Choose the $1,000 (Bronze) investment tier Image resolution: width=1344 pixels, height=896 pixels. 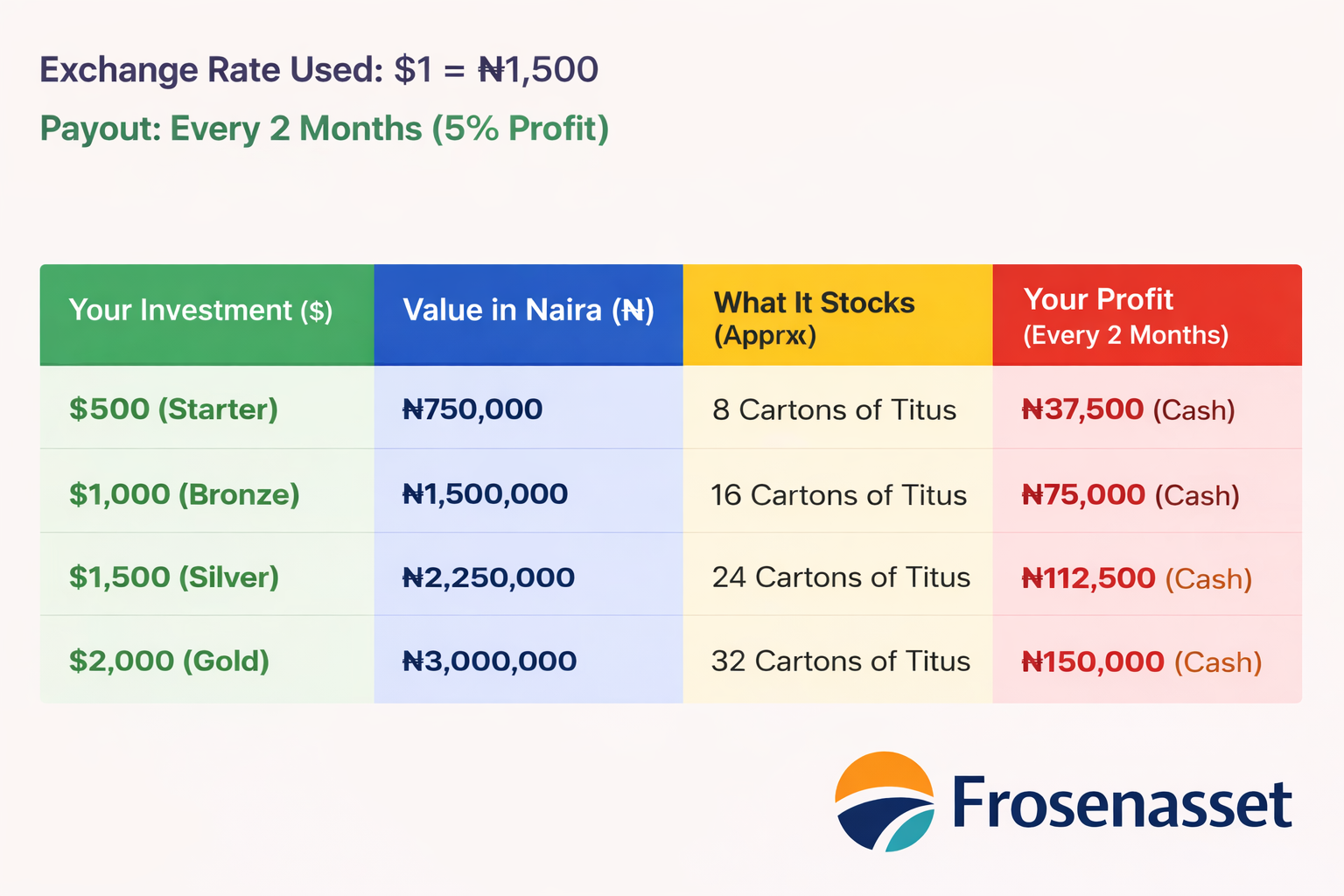(x=184, y=494)
